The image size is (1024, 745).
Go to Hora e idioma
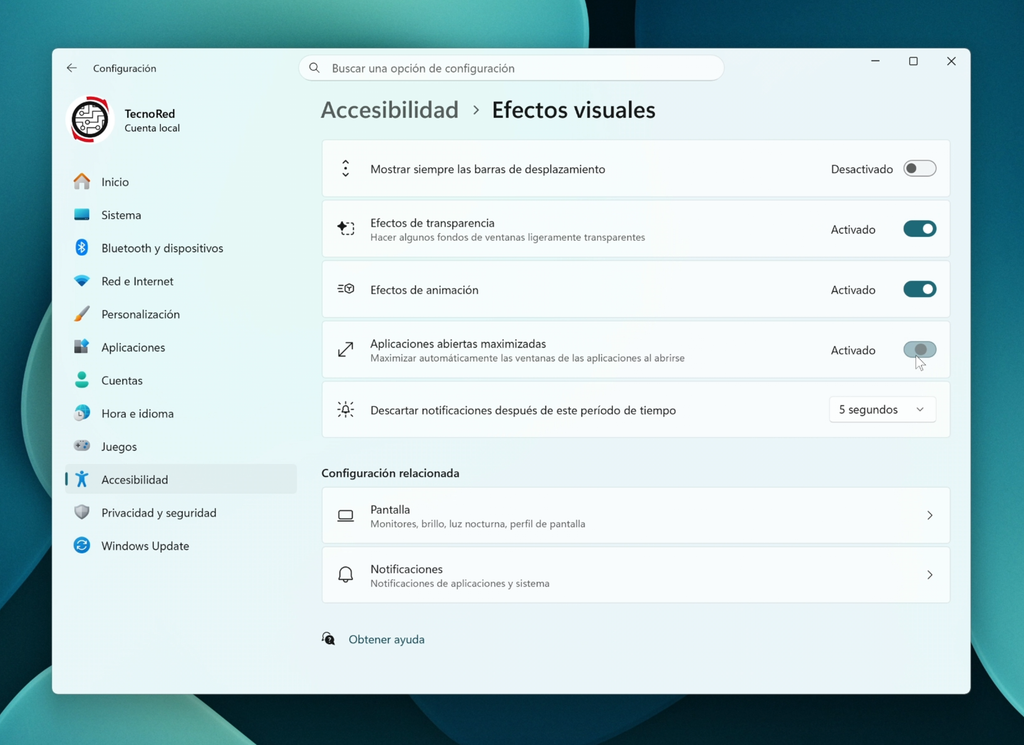click(x=181, y=413)
